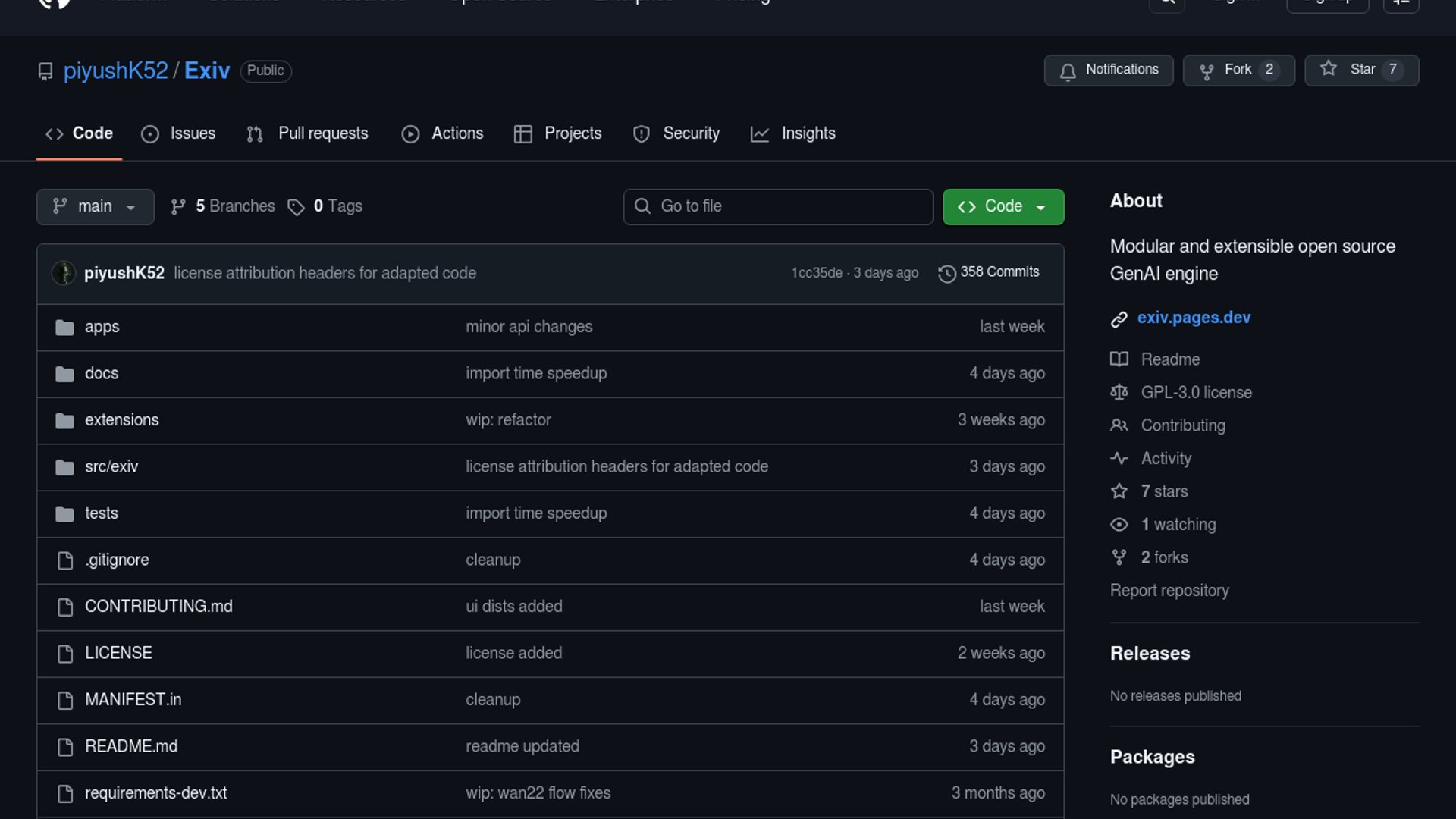Viewport: 1456px width, 819px height.
Task: Open the apps folder icon
Action: (64, 328)
